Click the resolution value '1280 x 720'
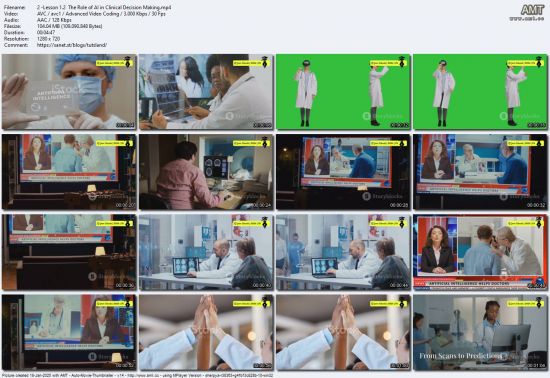Screen dimensions: 550x378 pos(48,39)
